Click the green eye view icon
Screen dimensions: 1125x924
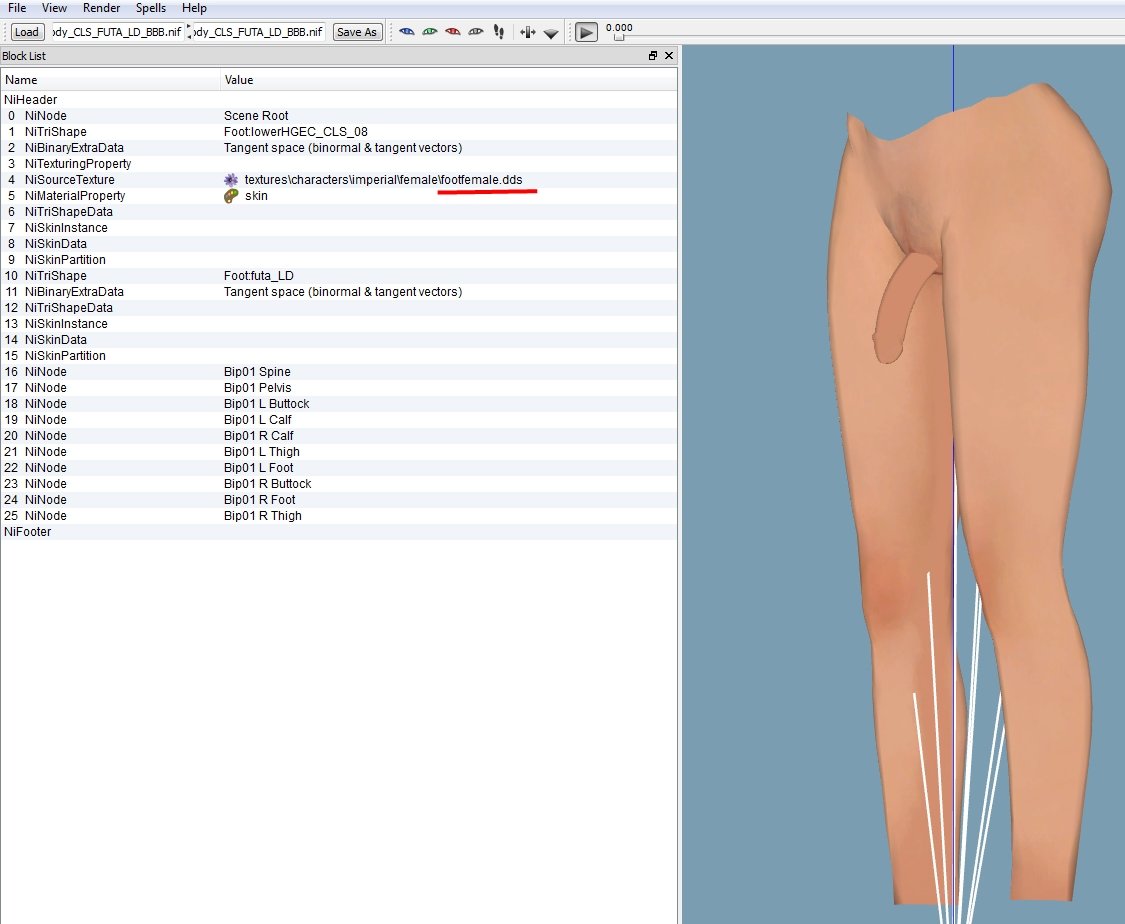coord(430,32)
